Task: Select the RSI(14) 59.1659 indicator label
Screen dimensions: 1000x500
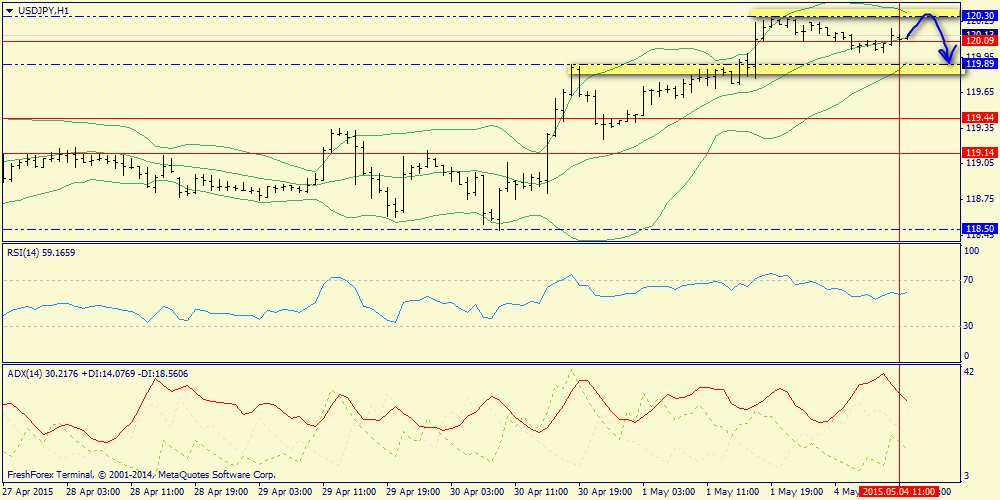Action: [43, 253]
